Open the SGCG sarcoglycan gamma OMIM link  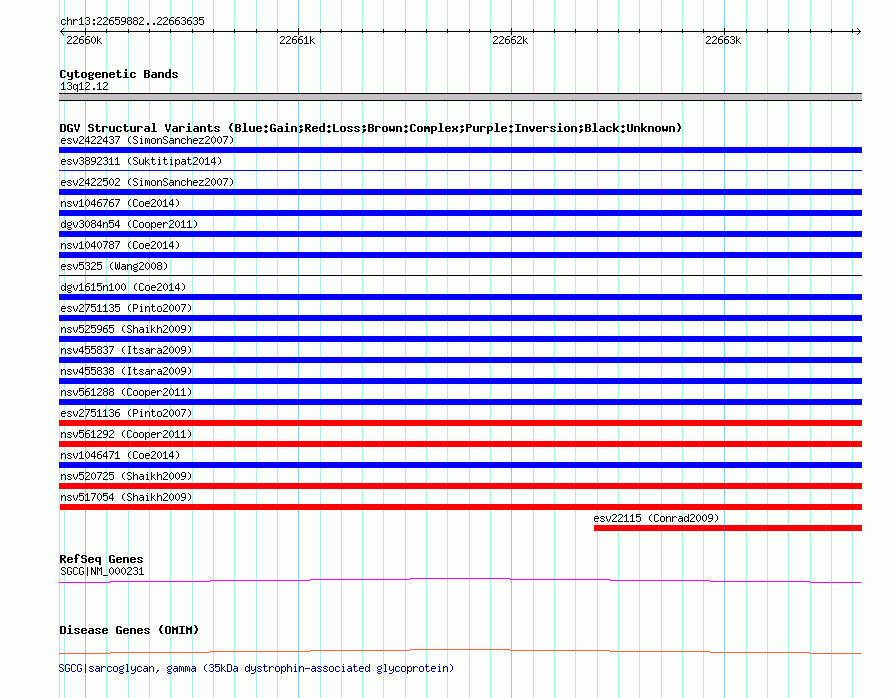point(256,668)
